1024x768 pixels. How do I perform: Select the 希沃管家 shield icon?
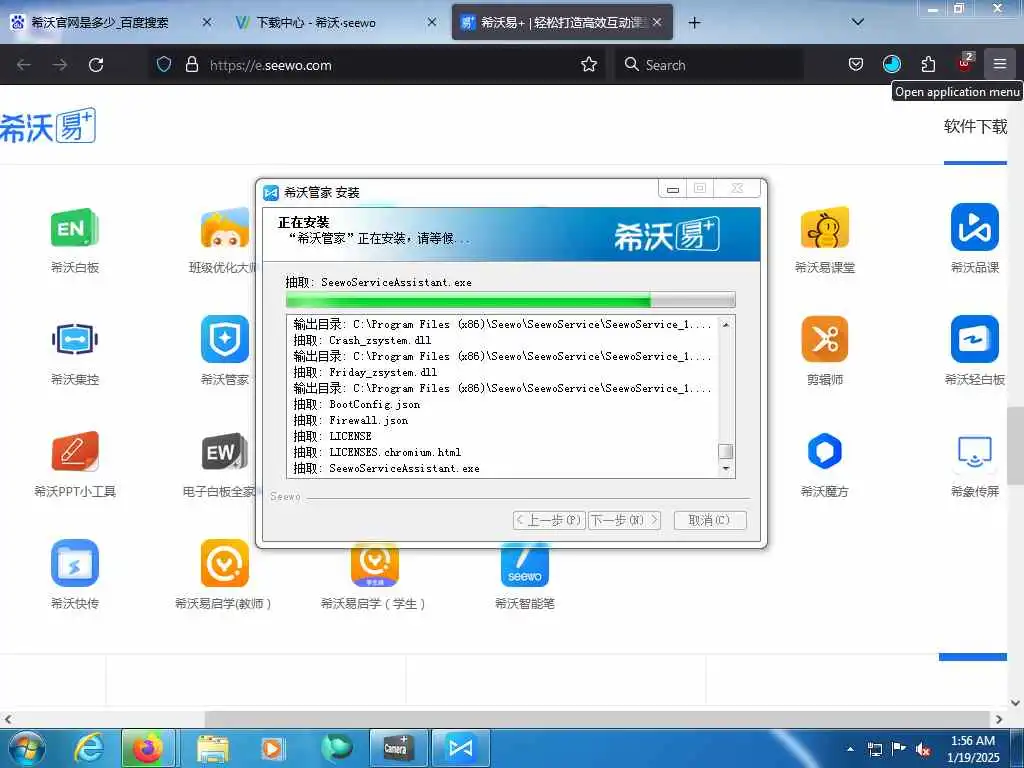point(225,339)
